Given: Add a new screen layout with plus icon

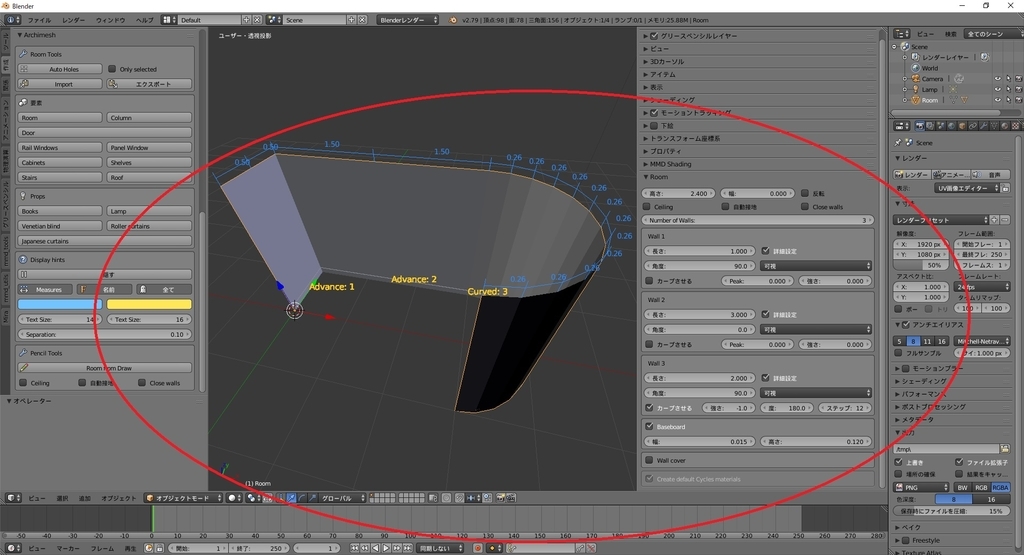Looking at the screenshot, I should pos(246,20).
